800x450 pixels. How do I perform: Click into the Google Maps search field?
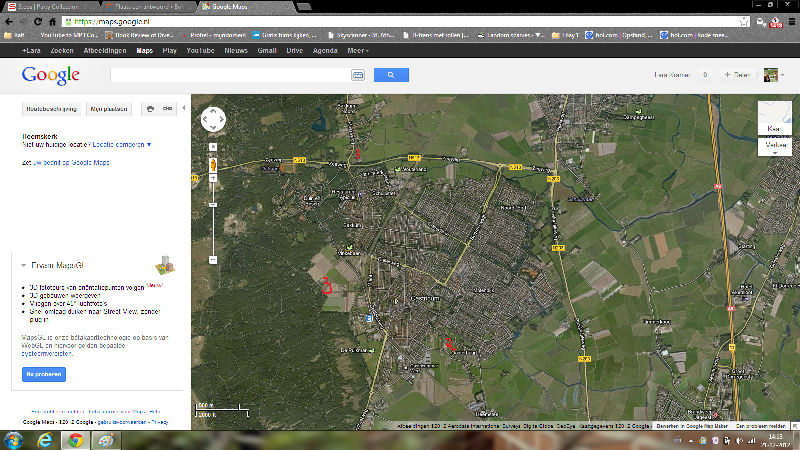[x=231, y=75]
